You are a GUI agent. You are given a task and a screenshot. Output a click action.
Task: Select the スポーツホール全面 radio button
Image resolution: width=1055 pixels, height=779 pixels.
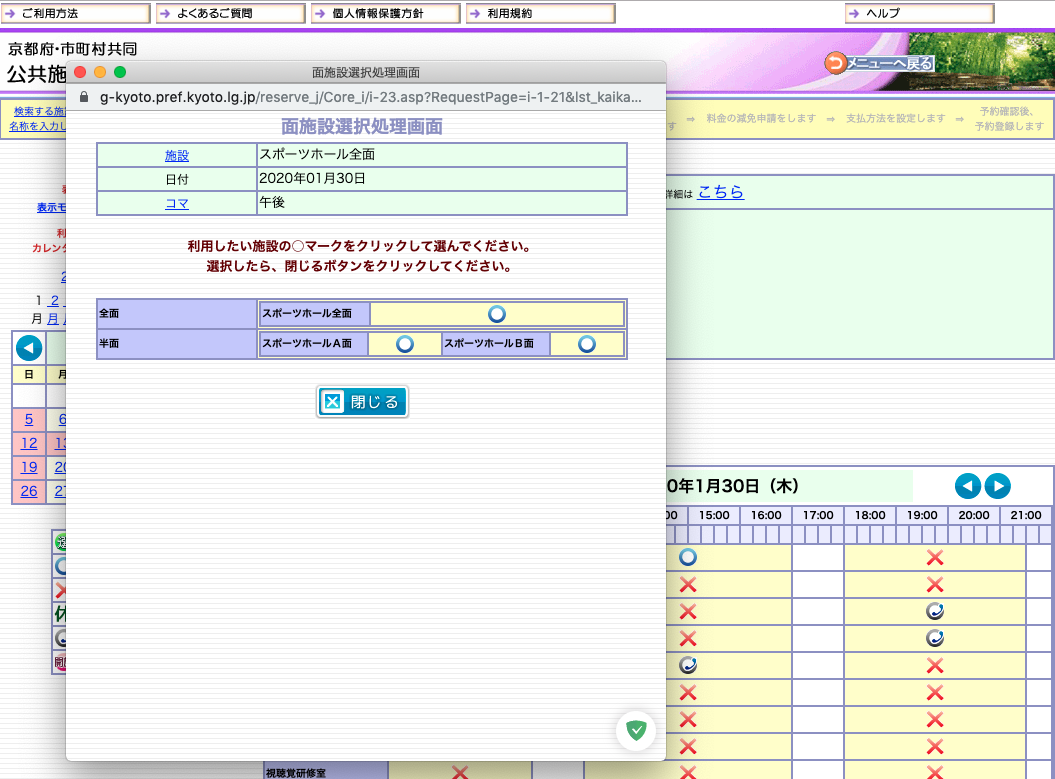[497, 313]
